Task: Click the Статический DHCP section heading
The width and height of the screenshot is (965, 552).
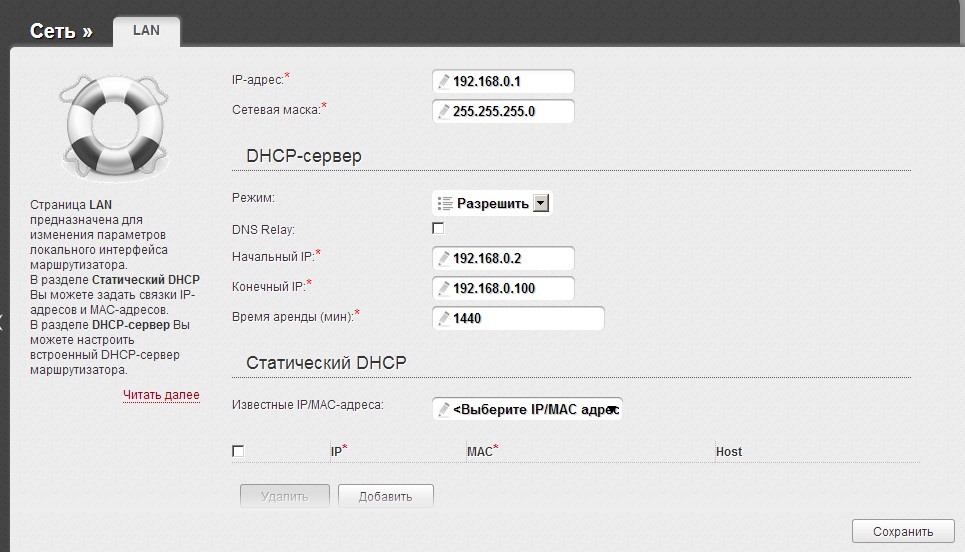Action: (326, 362)
